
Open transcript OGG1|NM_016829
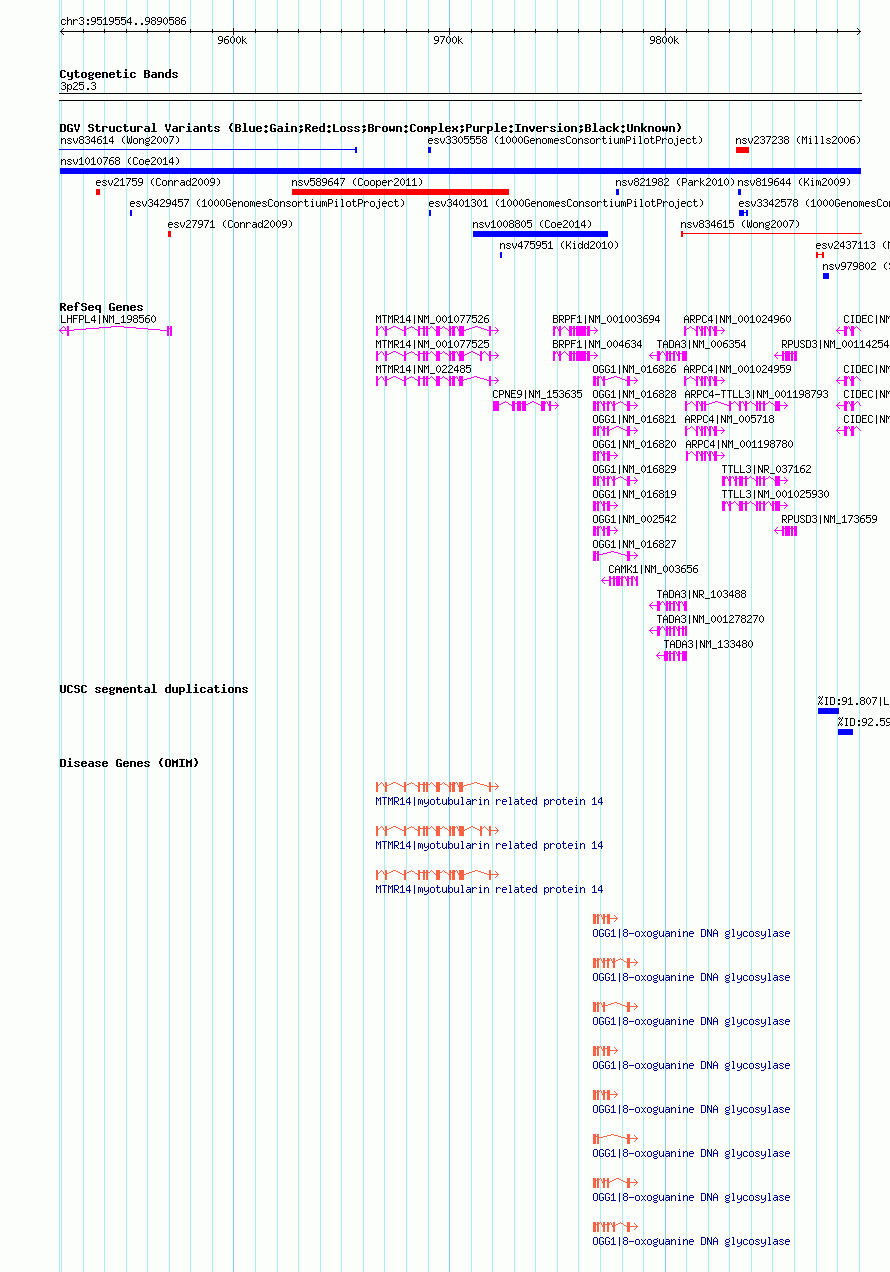pyautogui.click(x=634, y=469)
